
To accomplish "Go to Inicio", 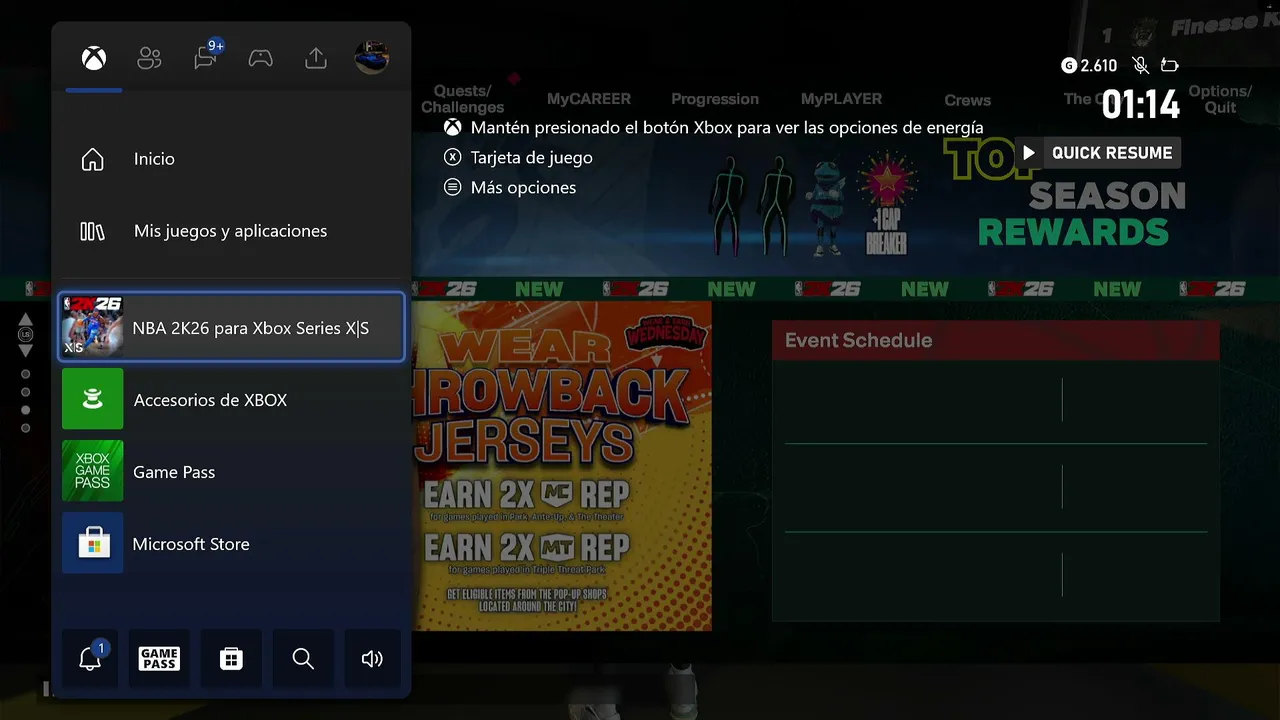I will click(x=231, y=159).
